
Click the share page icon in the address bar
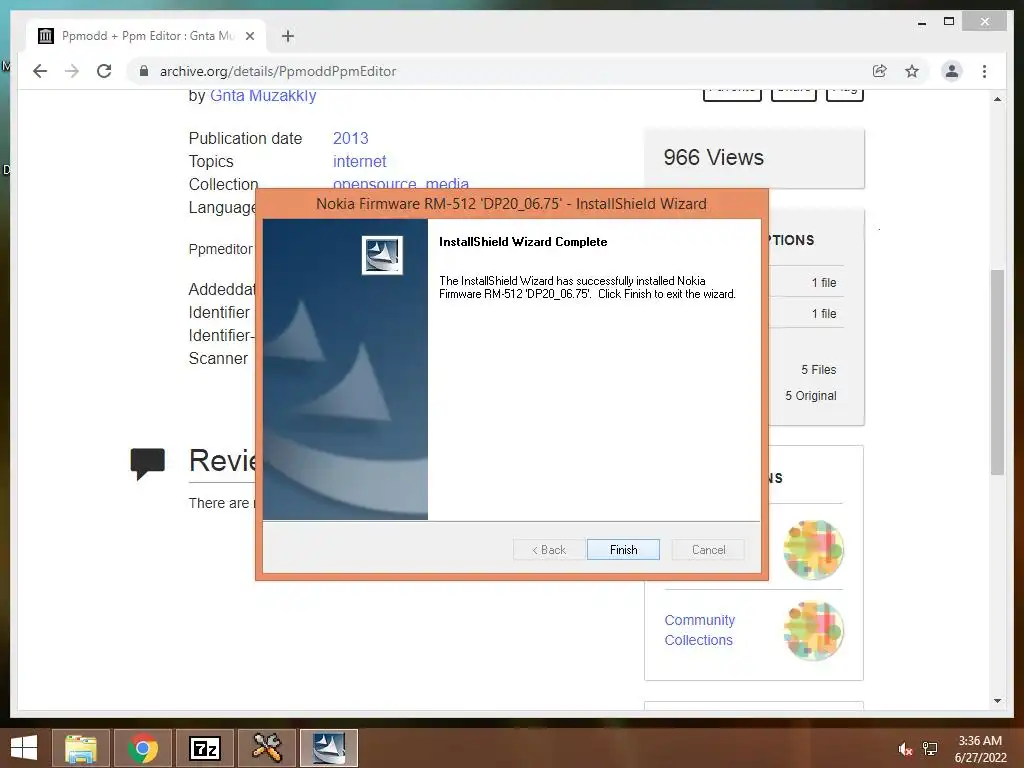click(x=880, y=71)
